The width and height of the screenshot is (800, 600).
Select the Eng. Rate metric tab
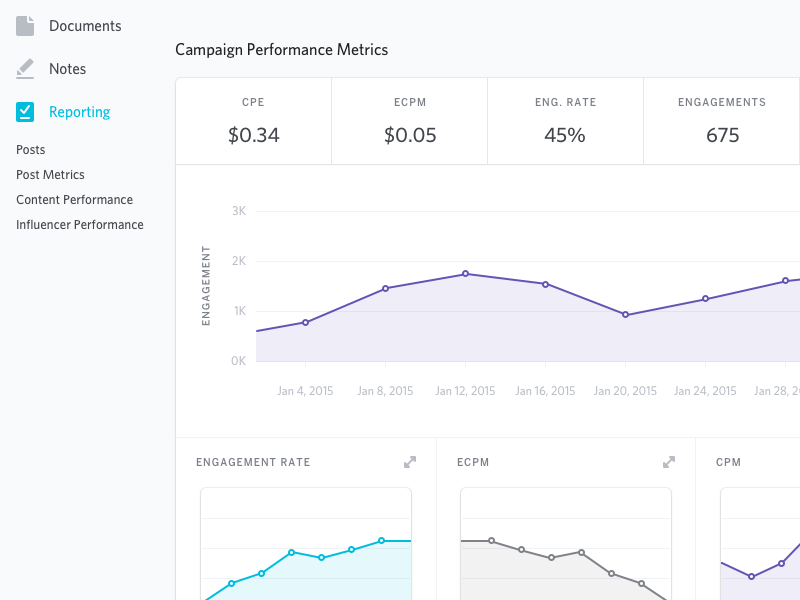[x=565, y=121]
